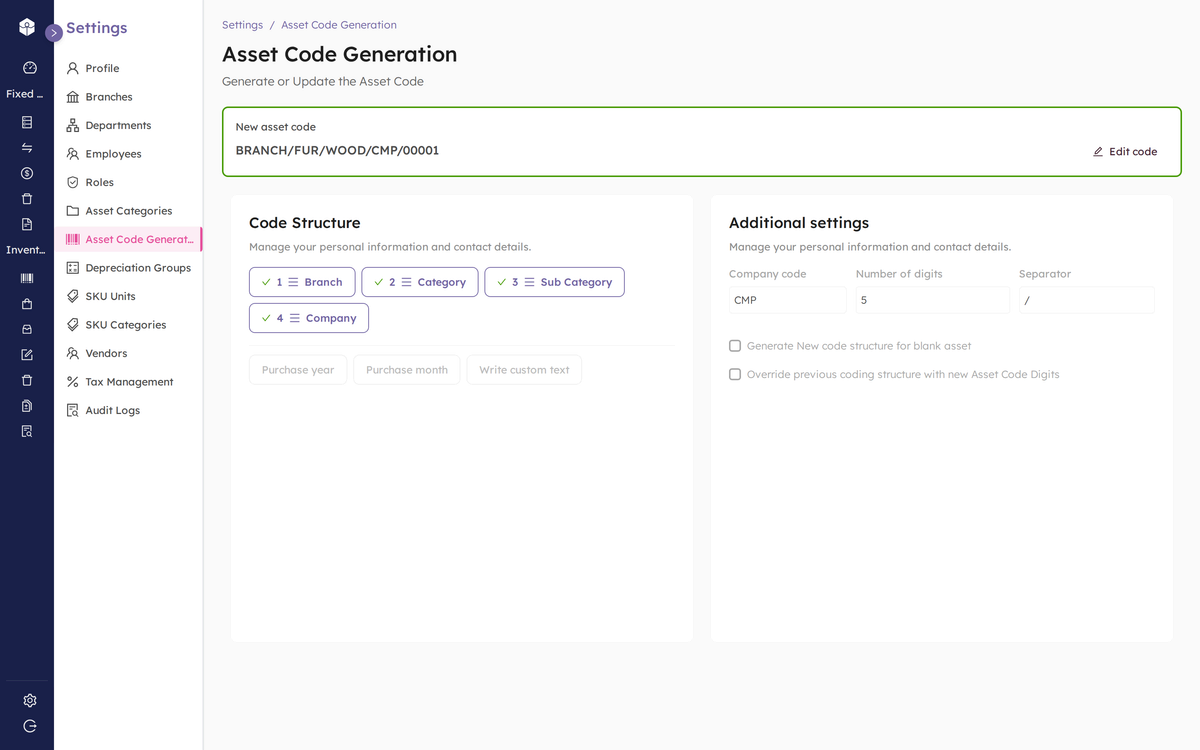The image size is (1200, 750).
Task: Open SKU Categories settings page
Action: click(128, 325)
